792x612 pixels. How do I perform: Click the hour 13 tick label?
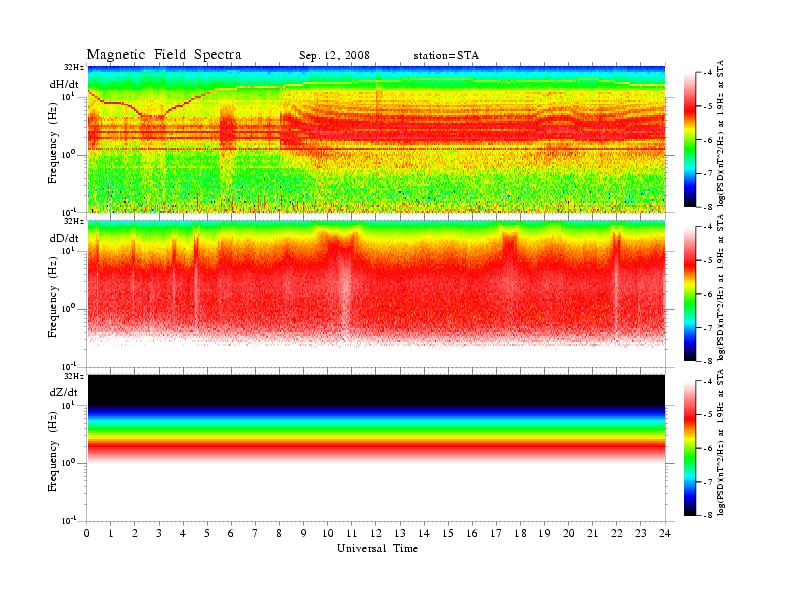tap(400, 533)
